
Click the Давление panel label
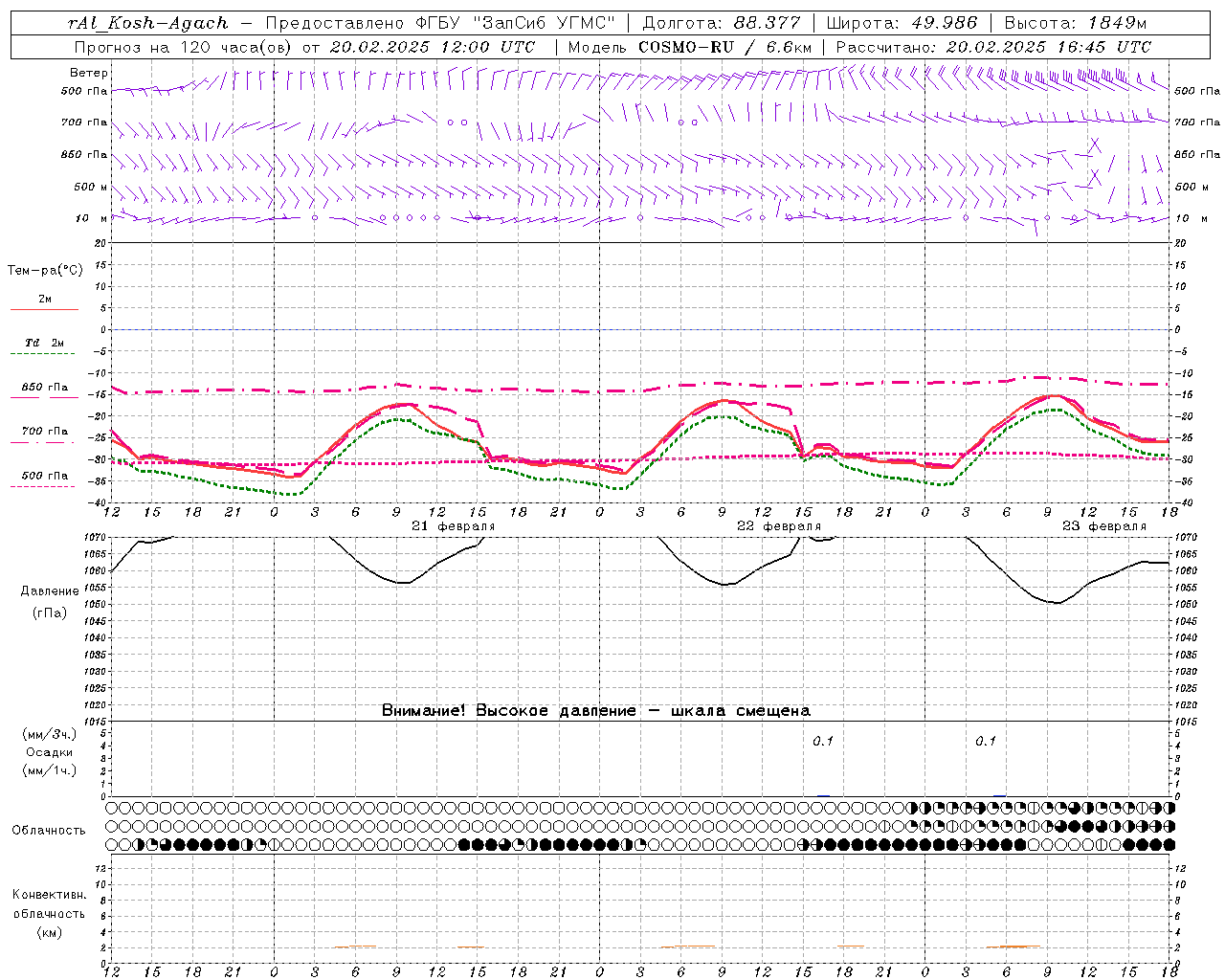point(50,591)
